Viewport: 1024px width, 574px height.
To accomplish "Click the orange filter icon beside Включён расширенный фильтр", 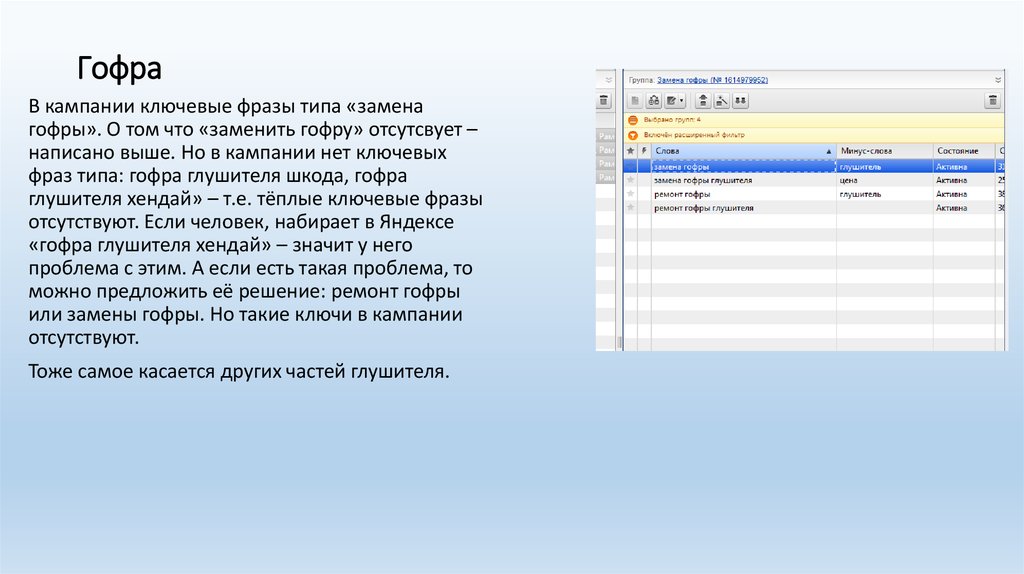I will click(x=633, y=135).
